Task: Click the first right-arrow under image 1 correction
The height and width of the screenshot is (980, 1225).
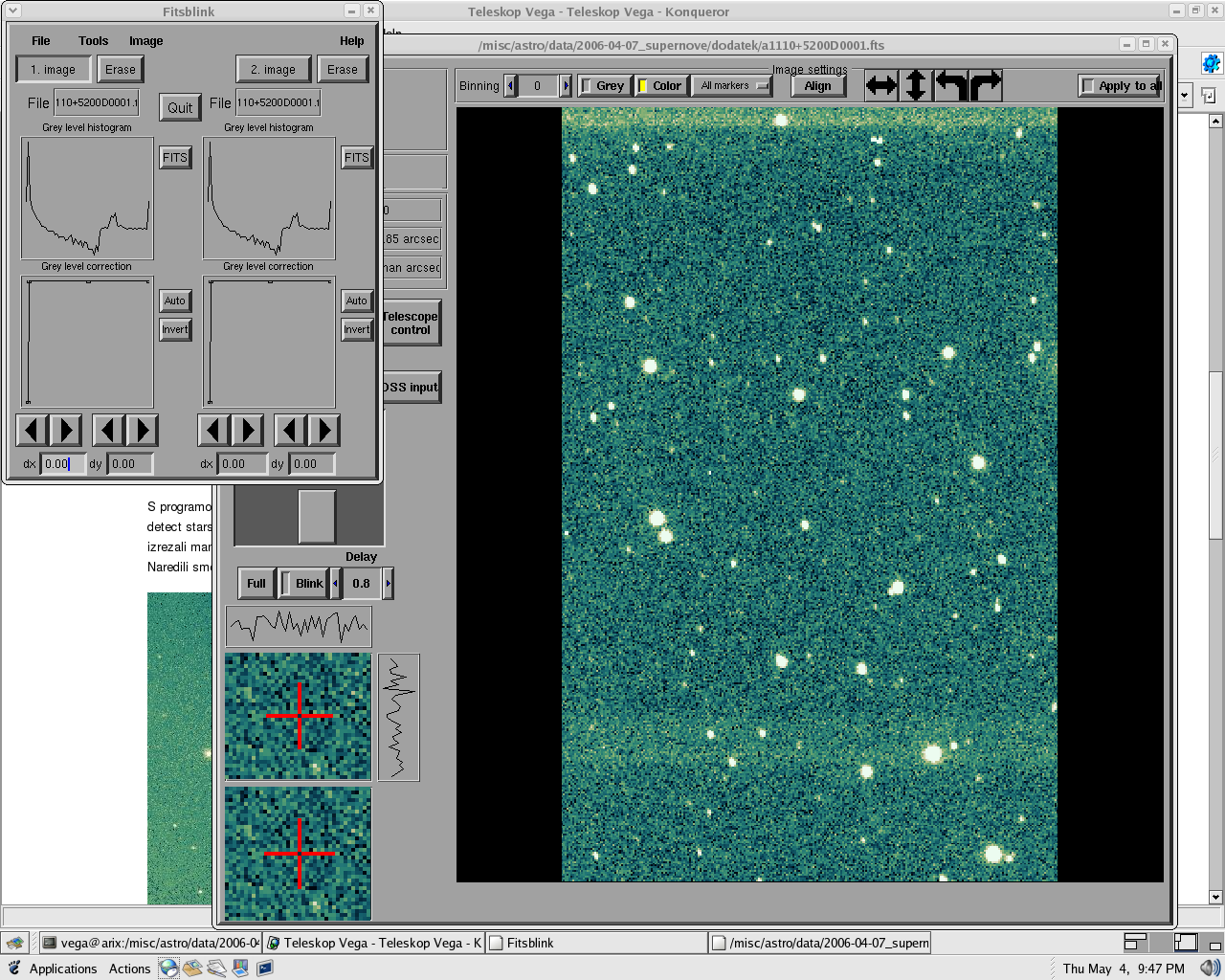Action: (x=65, y=431)
